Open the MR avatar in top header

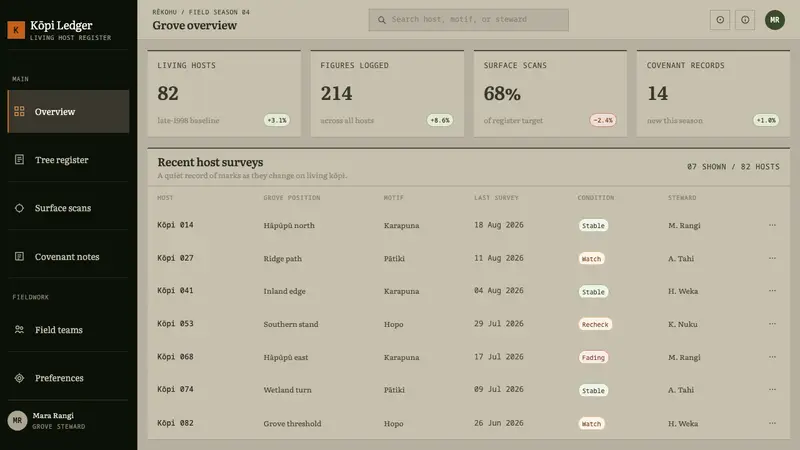click(x=774, y=20)
